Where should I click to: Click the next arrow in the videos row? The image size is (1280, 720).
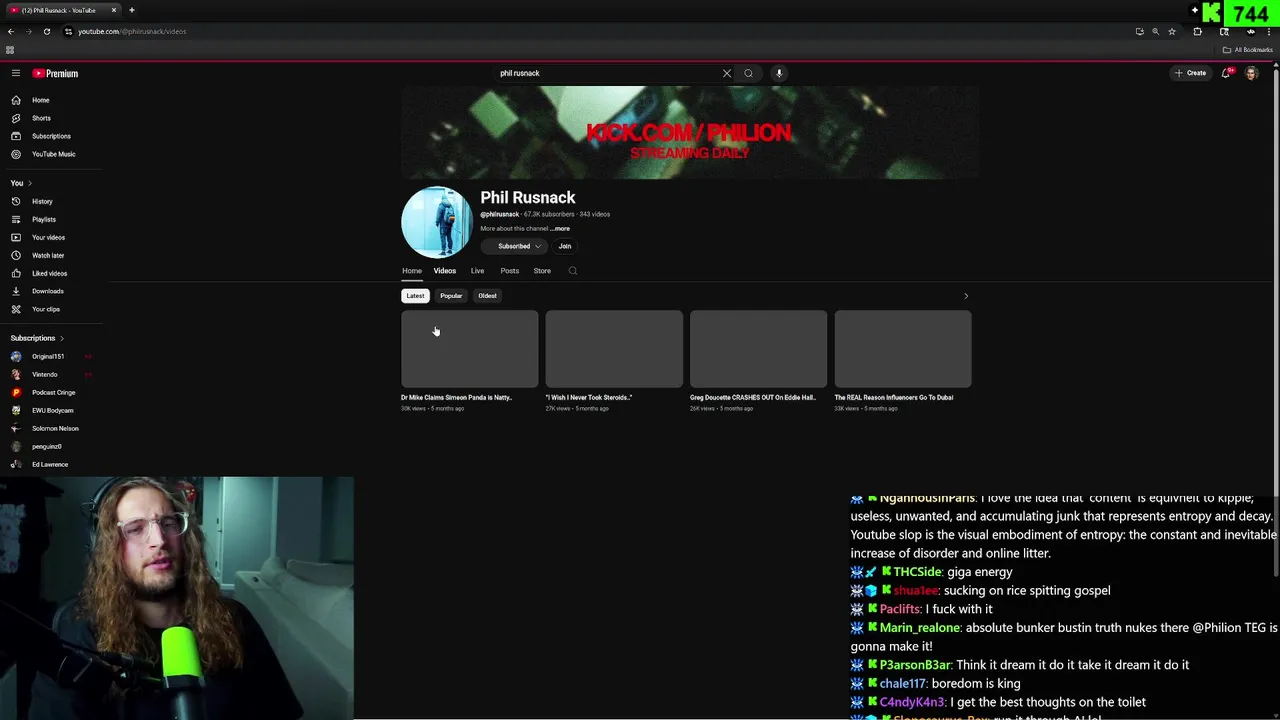click(966, 296)
